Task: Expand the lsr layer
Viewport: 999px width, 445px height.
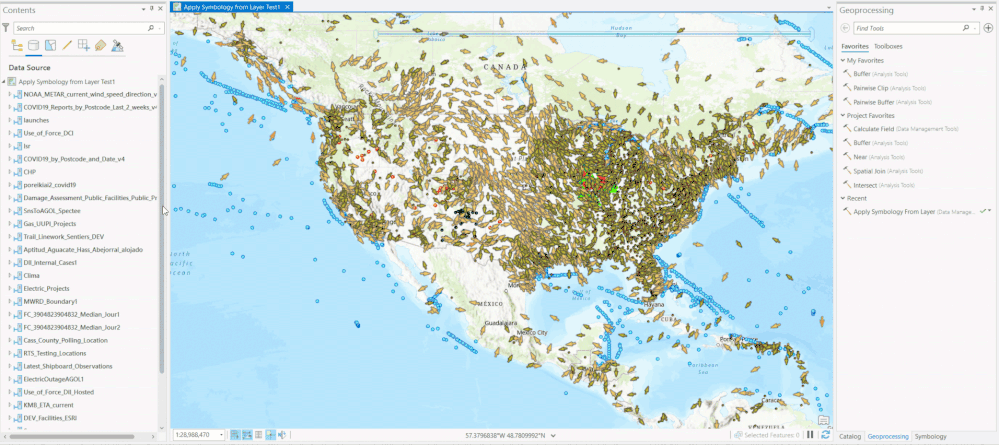Action: pos(10,146)
